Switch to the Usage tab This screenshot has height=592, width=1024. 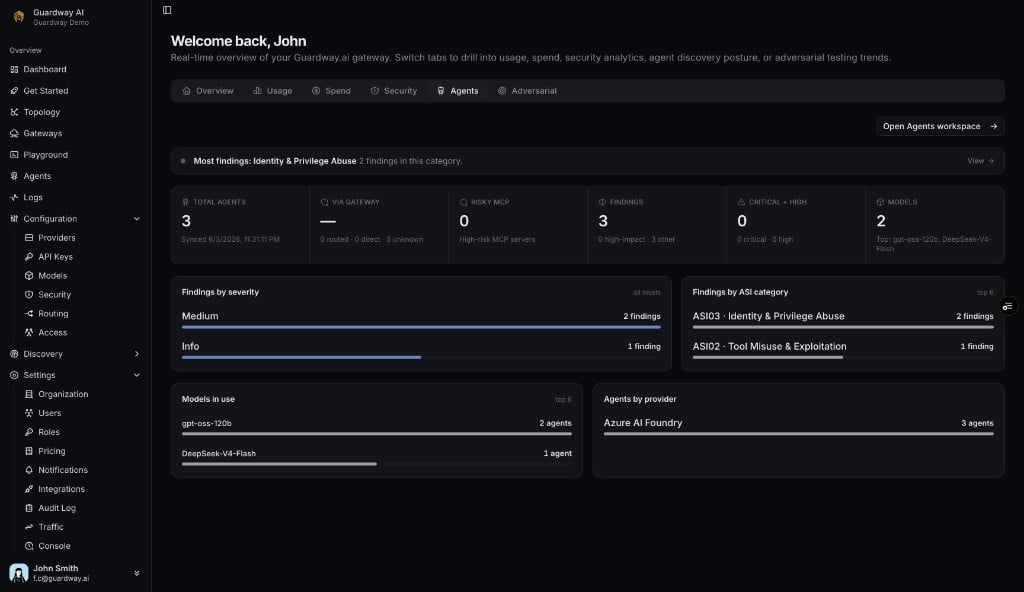tap(272, 91)
